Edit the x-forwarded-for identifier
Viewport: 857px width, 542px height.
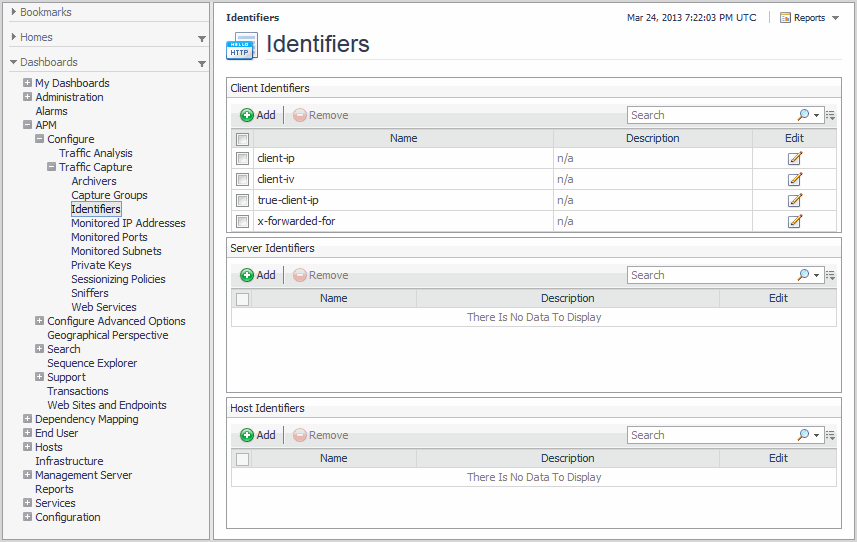click(x=795, y=221)
